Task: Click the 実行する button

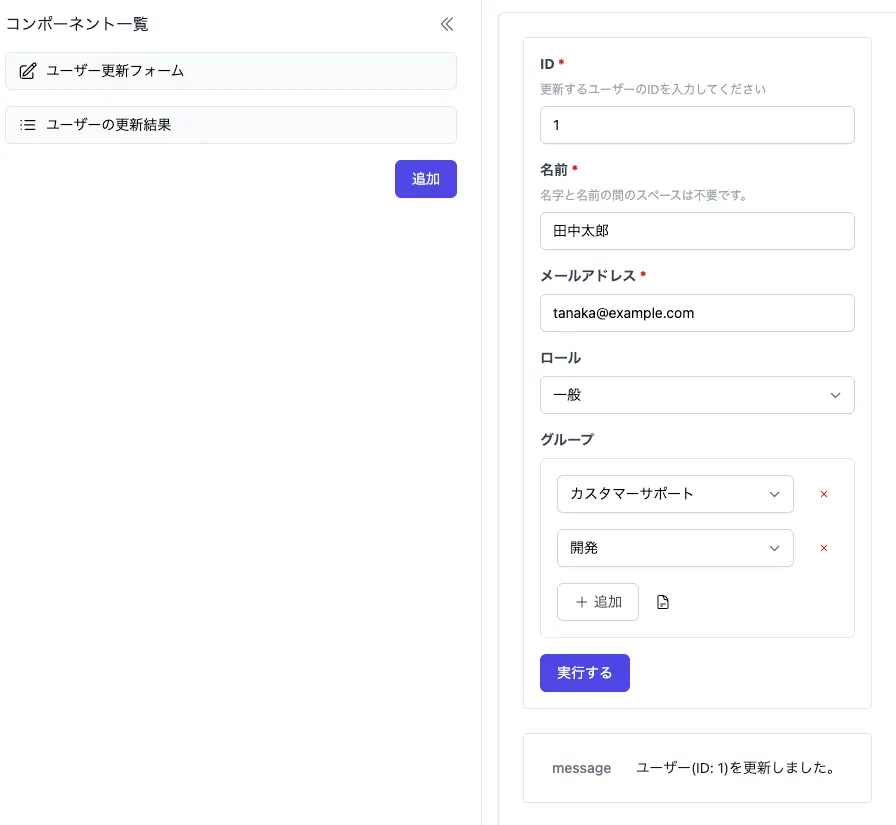Action: tap(585, 673)
